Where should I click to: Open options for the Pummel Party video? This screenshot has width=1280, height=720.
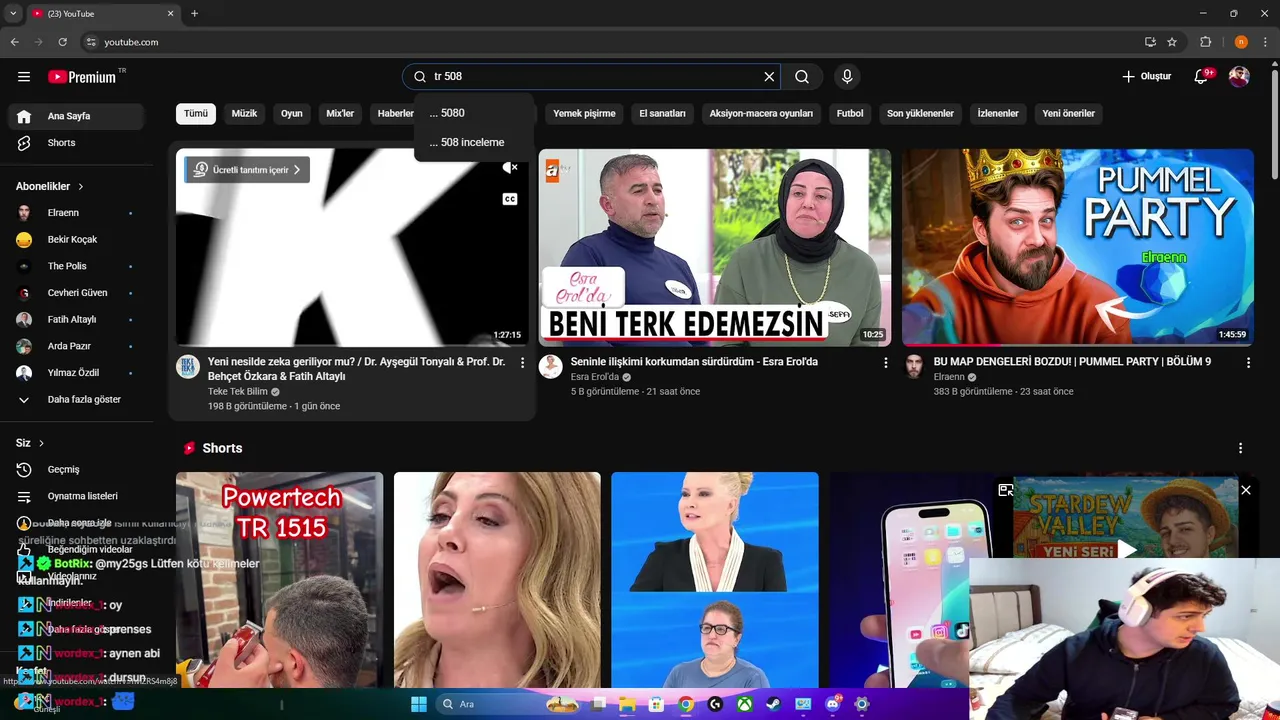1248,363
